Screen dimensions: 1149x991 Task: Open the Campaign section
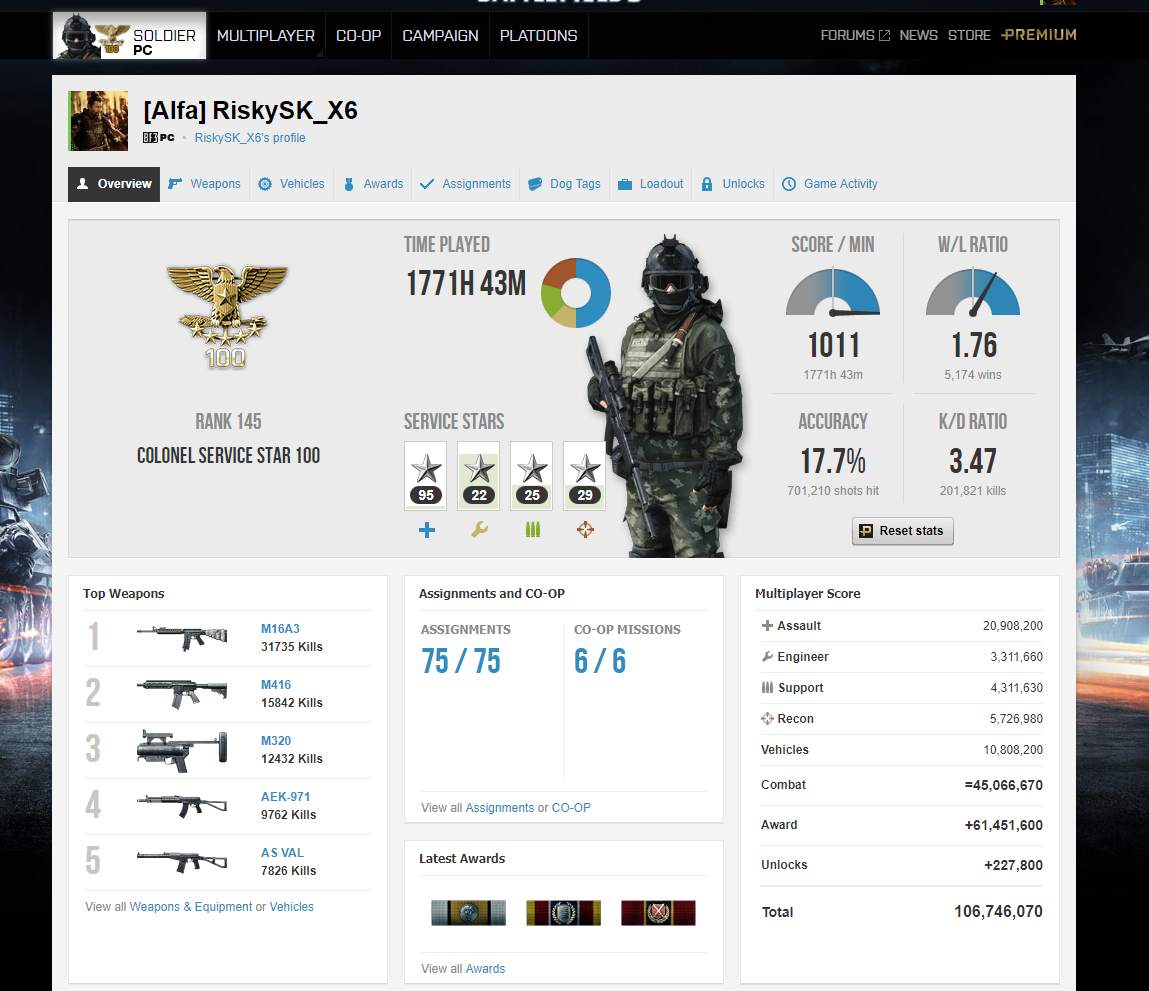click(x=440, y=35)
